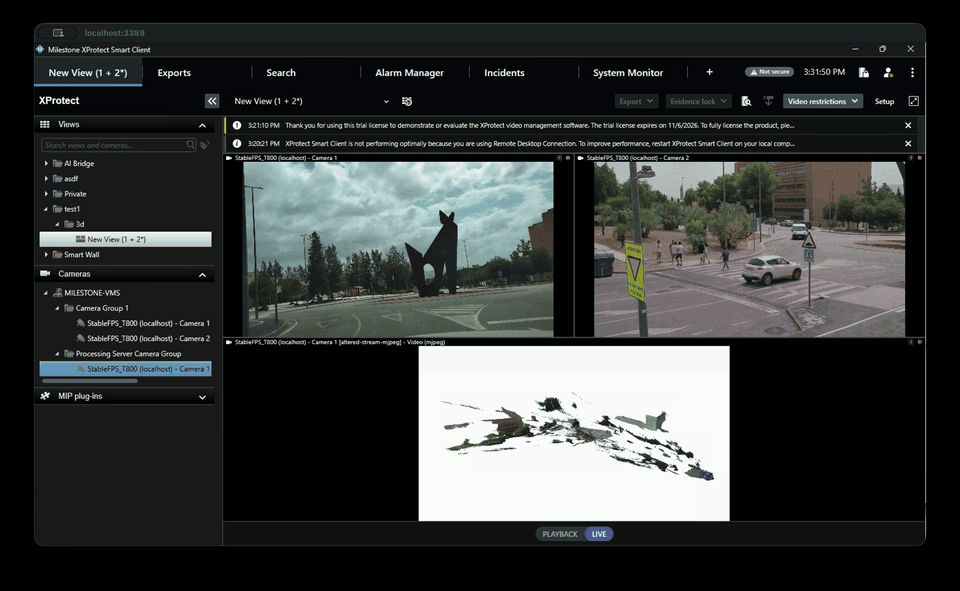Switch to the Exports tab
The height and width of the screenshot is (591, 960).
coord(174,72)
